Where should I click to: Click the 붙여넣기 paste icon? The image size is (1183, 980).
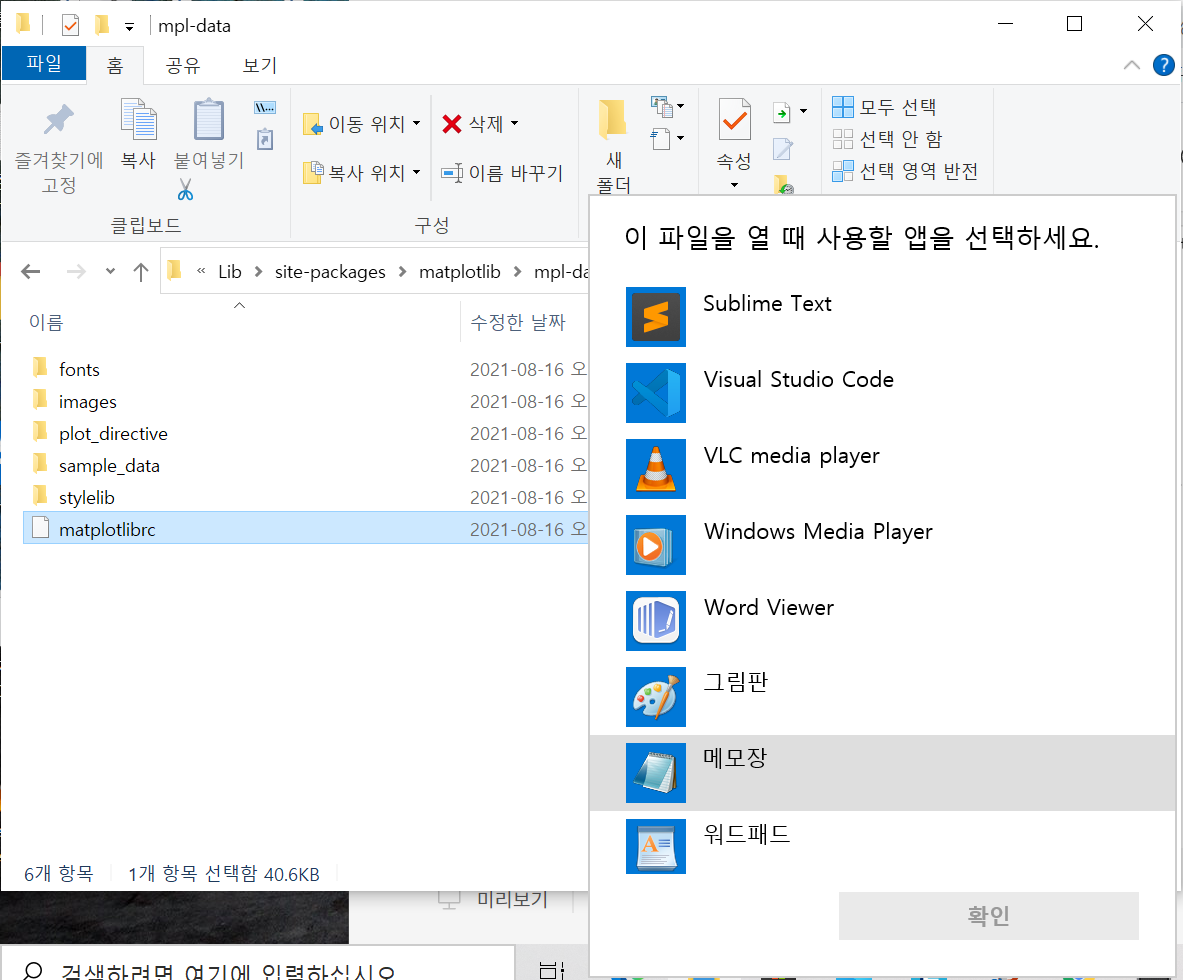(209, 119)
